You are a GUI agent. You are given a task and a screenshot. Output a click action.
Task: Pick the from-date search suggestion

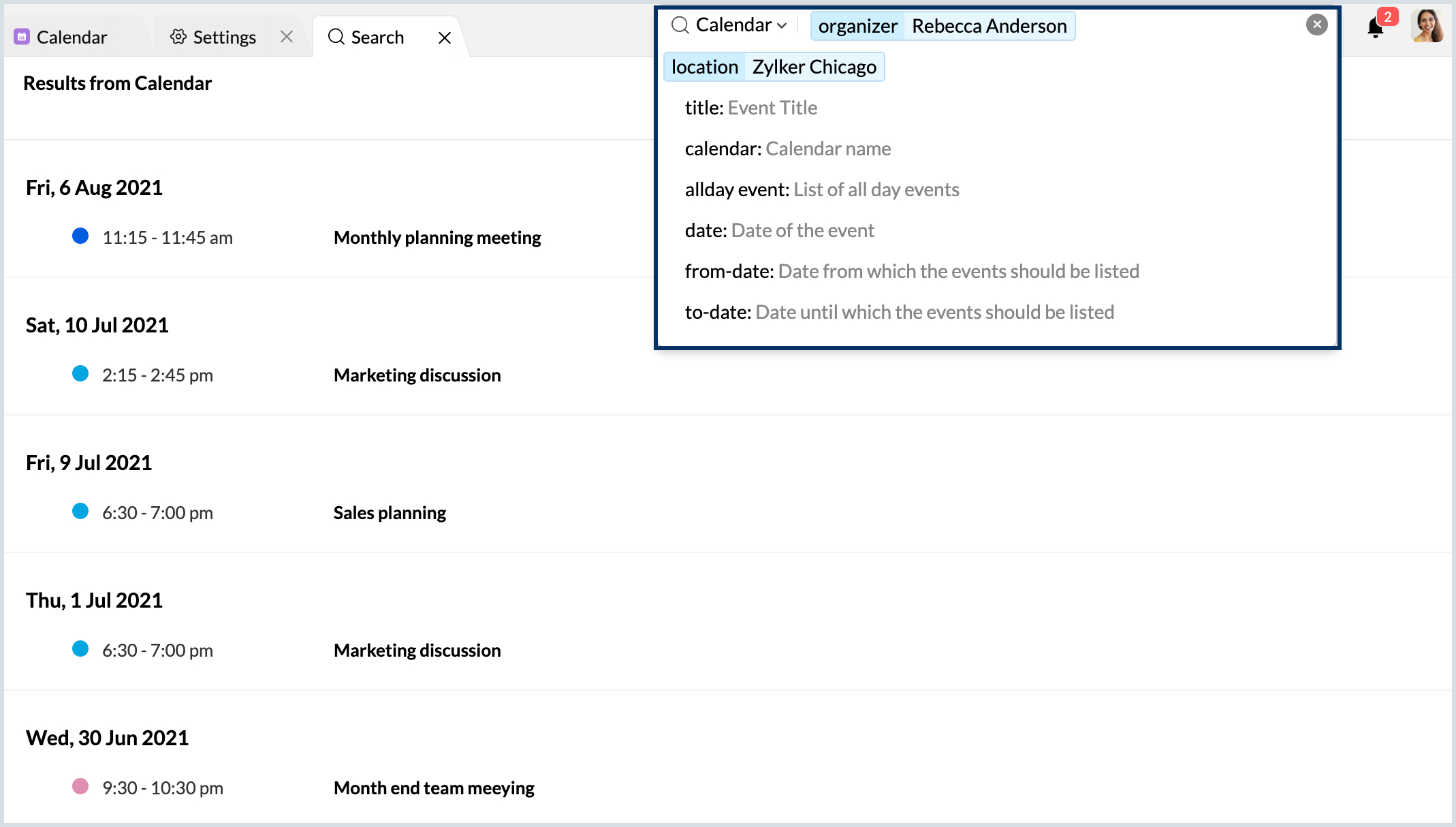pyautogui.click(x=911, y=271)
